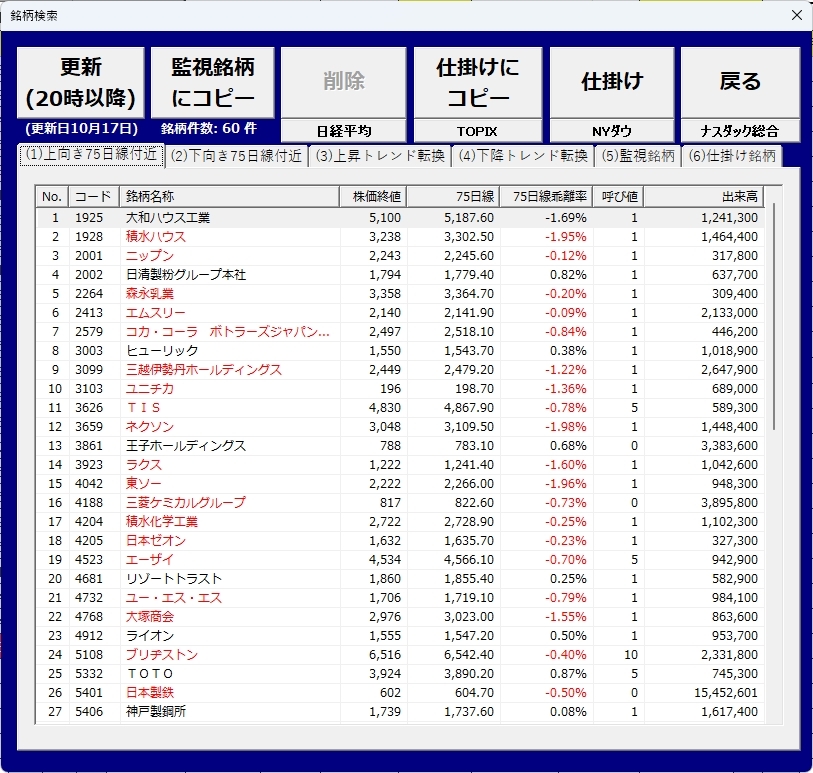The image size is (813, 773).
Task: Select the 王子ホールディングス row
Action: [400, 446]
